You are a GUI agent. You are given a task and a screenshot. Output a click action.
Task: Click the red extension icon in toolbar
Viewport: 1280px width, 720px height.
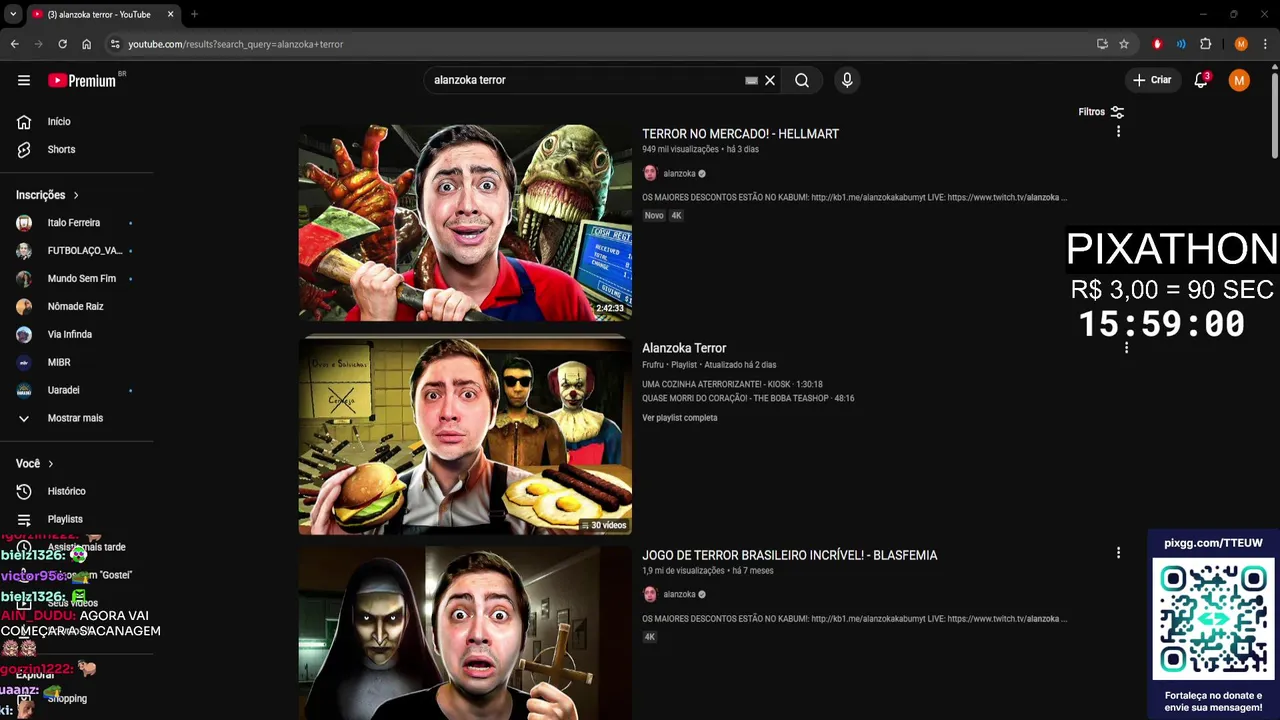[1157, 44]
